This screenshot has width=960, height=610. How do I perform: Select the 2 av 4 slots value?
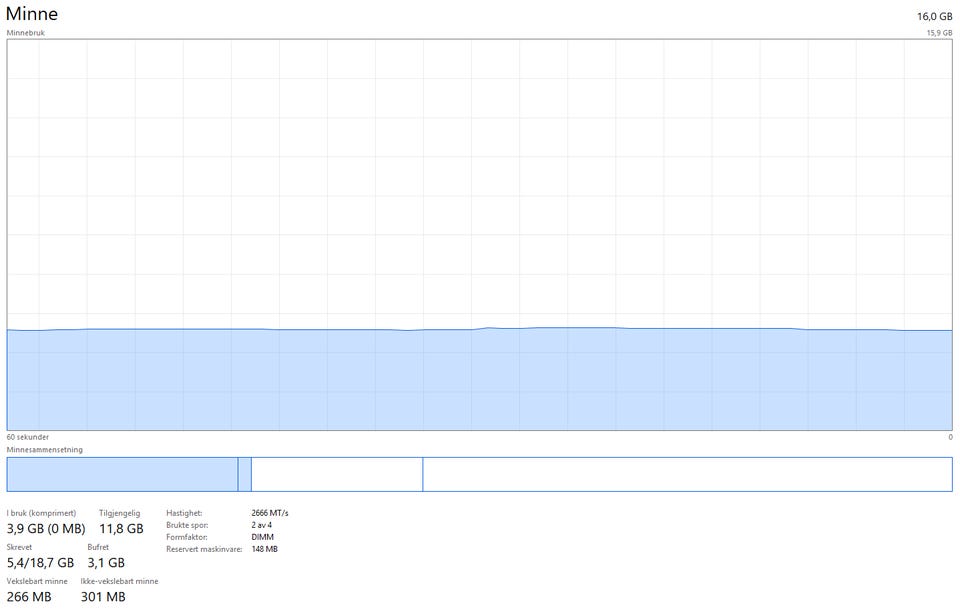pos(261,525)
